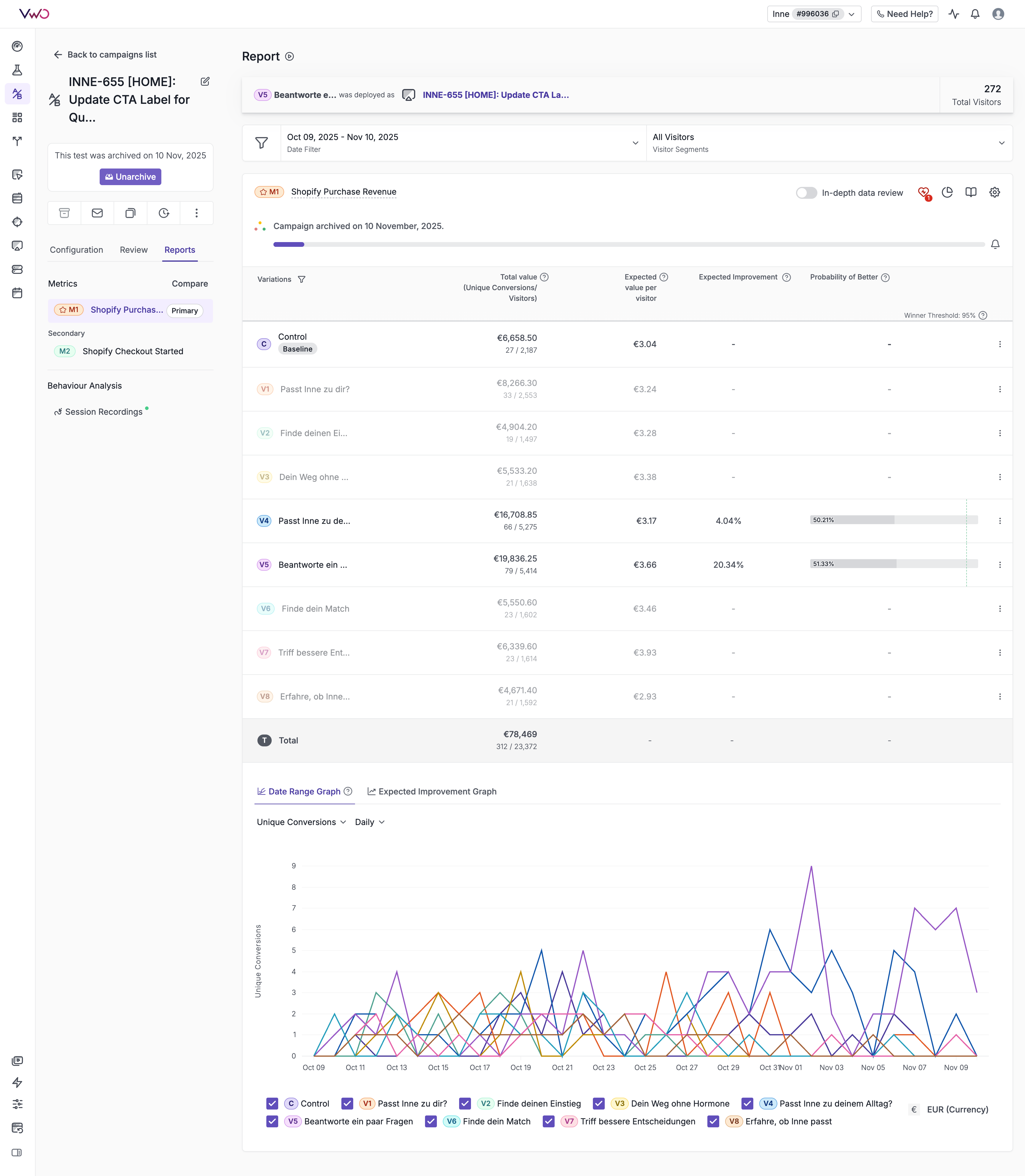
Task: Open the report settings gear icon
Action: (x=995, y=192)
